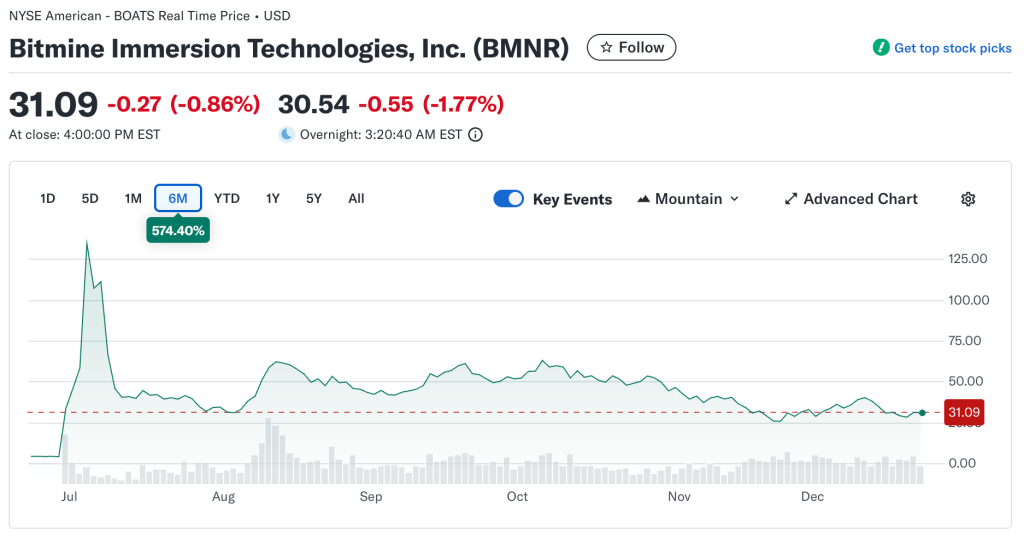The height and width of the screenshot is (537, 1024).
Task: Click the Advanced Chart expand arrows icon
Action: [791, 199]
